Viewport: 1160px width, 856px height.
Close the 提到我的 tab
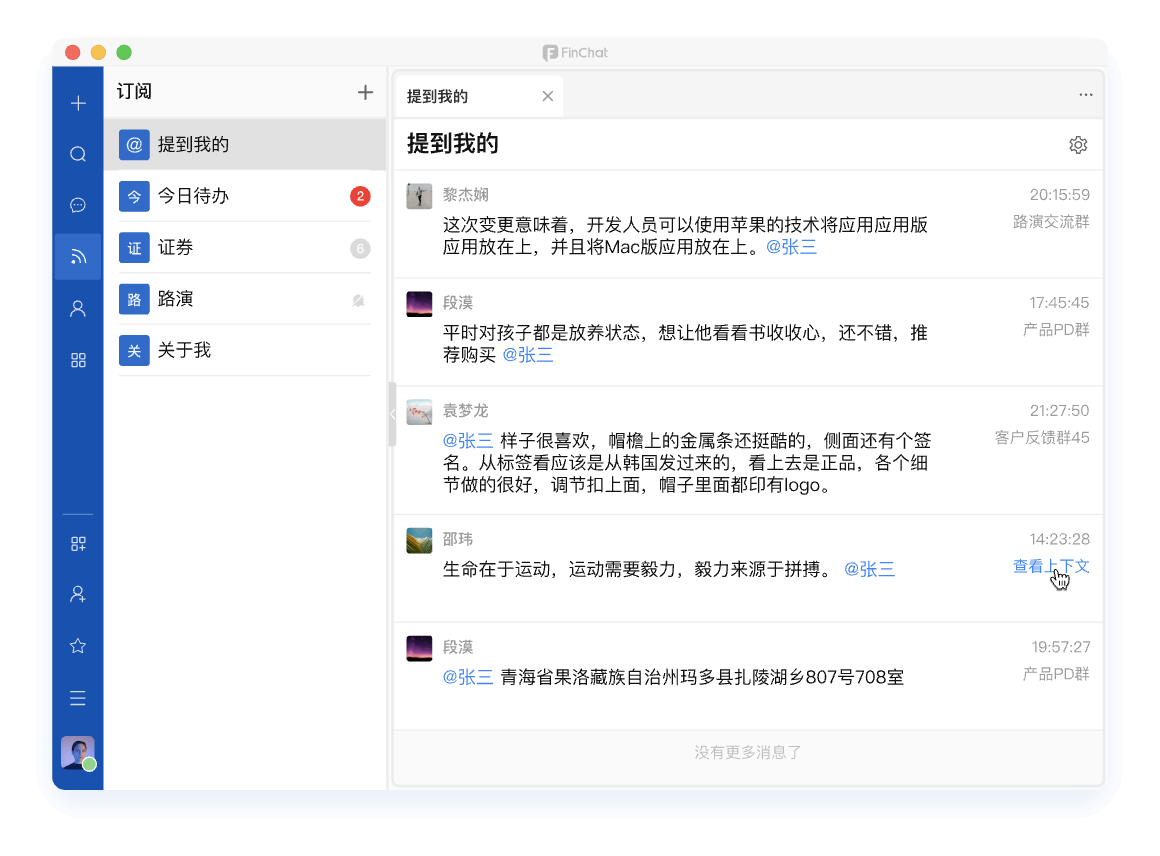tap(547, 97)
